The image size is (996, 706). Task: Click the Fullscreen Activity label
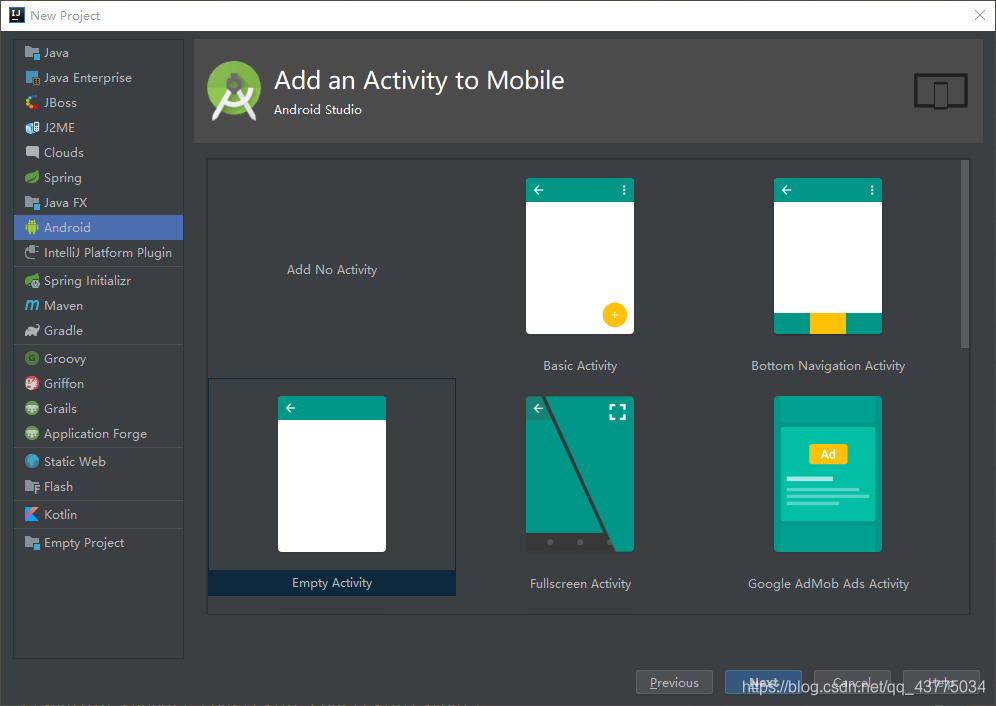pos(581,583)
